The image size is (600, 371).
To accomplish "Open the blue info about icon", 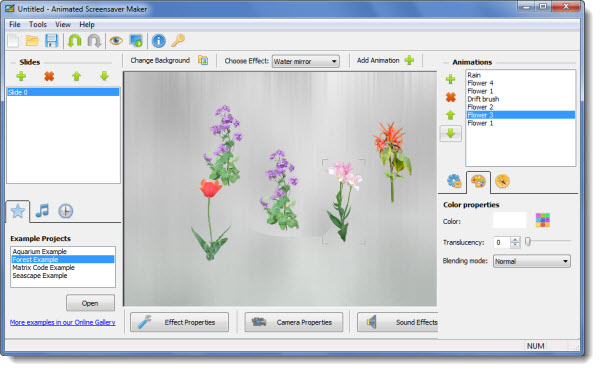I will coord(158,41).
